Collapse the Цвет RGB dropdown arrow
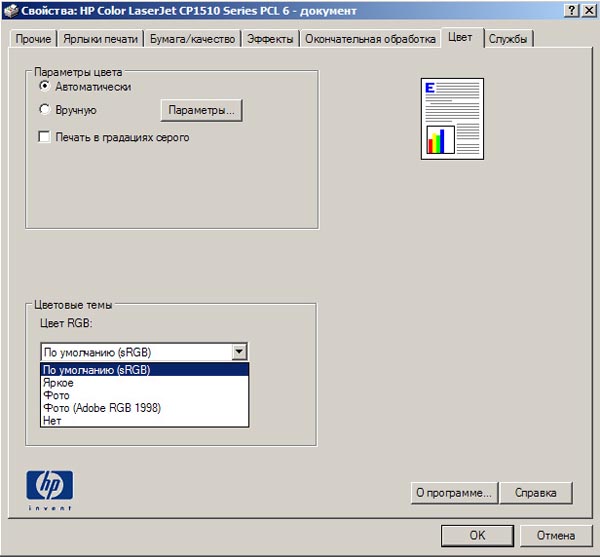The width and height of the screenshot is (600, 557). pos(239,352)
